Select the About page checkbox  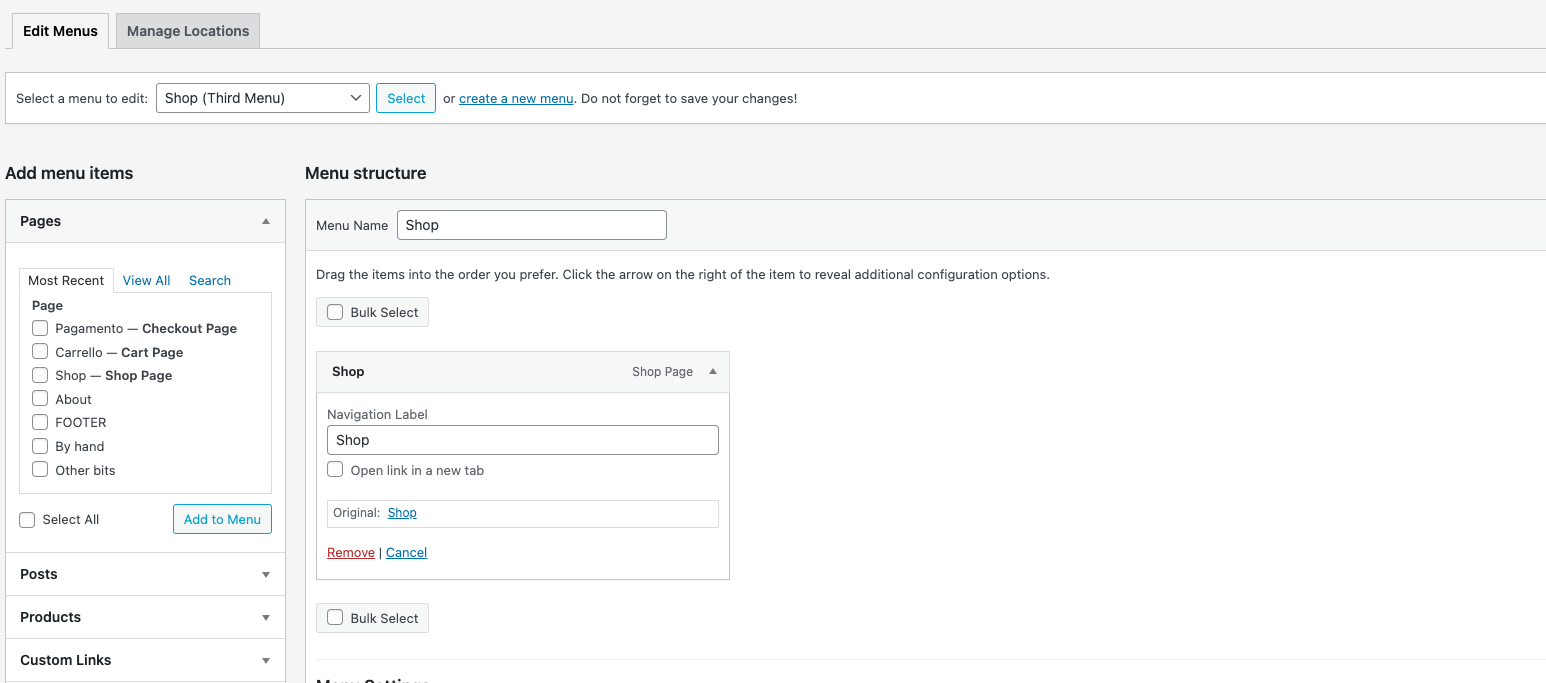pyautogui.click(x=40, y=399)
